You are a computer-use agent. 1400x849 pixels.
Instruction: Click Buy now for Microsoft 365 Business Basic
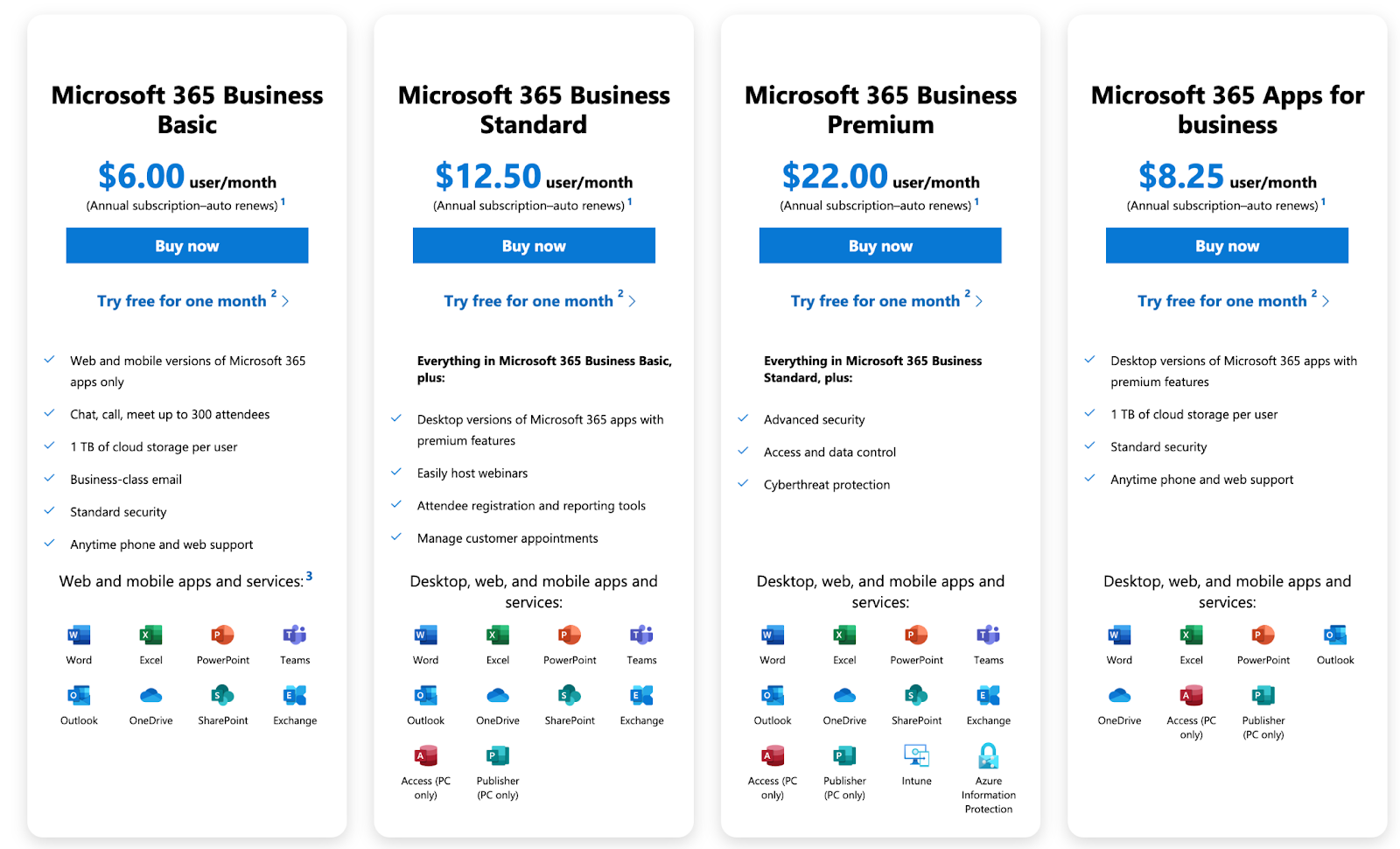coord(186,245)
